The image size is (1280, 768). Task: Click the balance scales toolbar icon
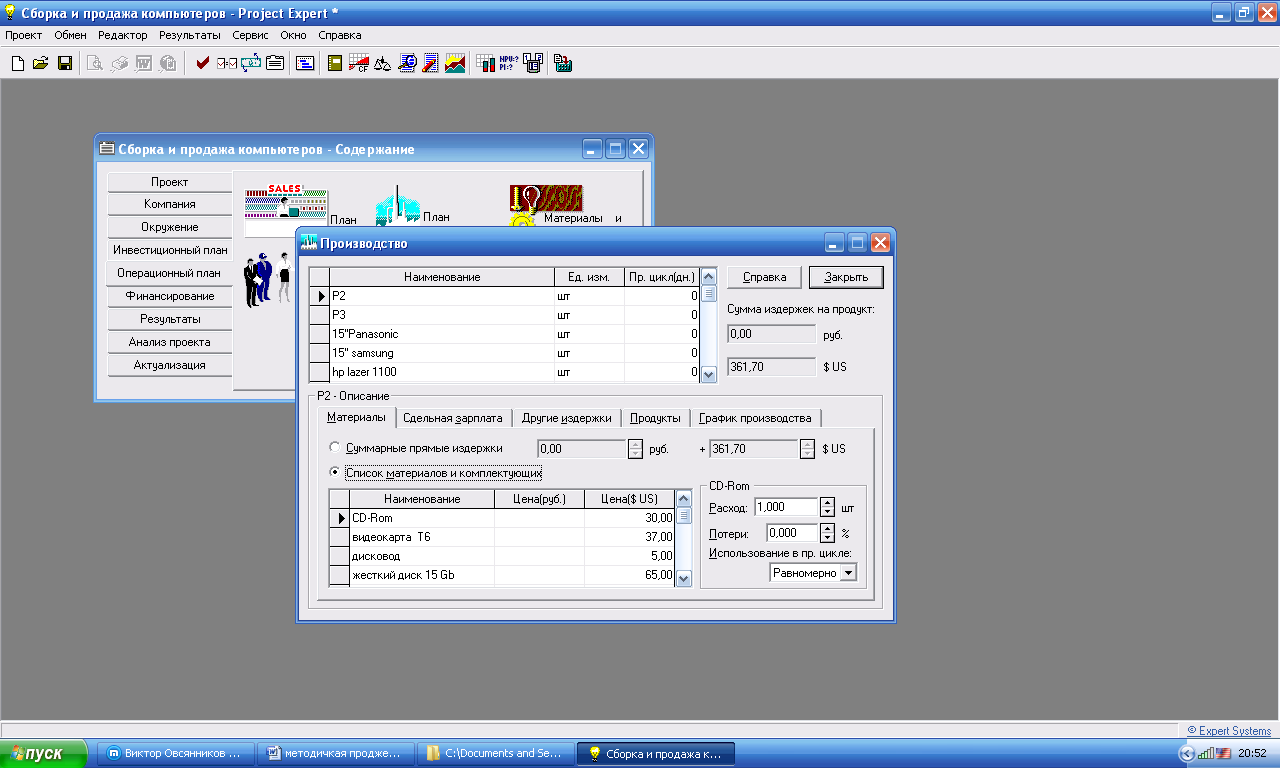pos(382,63)
